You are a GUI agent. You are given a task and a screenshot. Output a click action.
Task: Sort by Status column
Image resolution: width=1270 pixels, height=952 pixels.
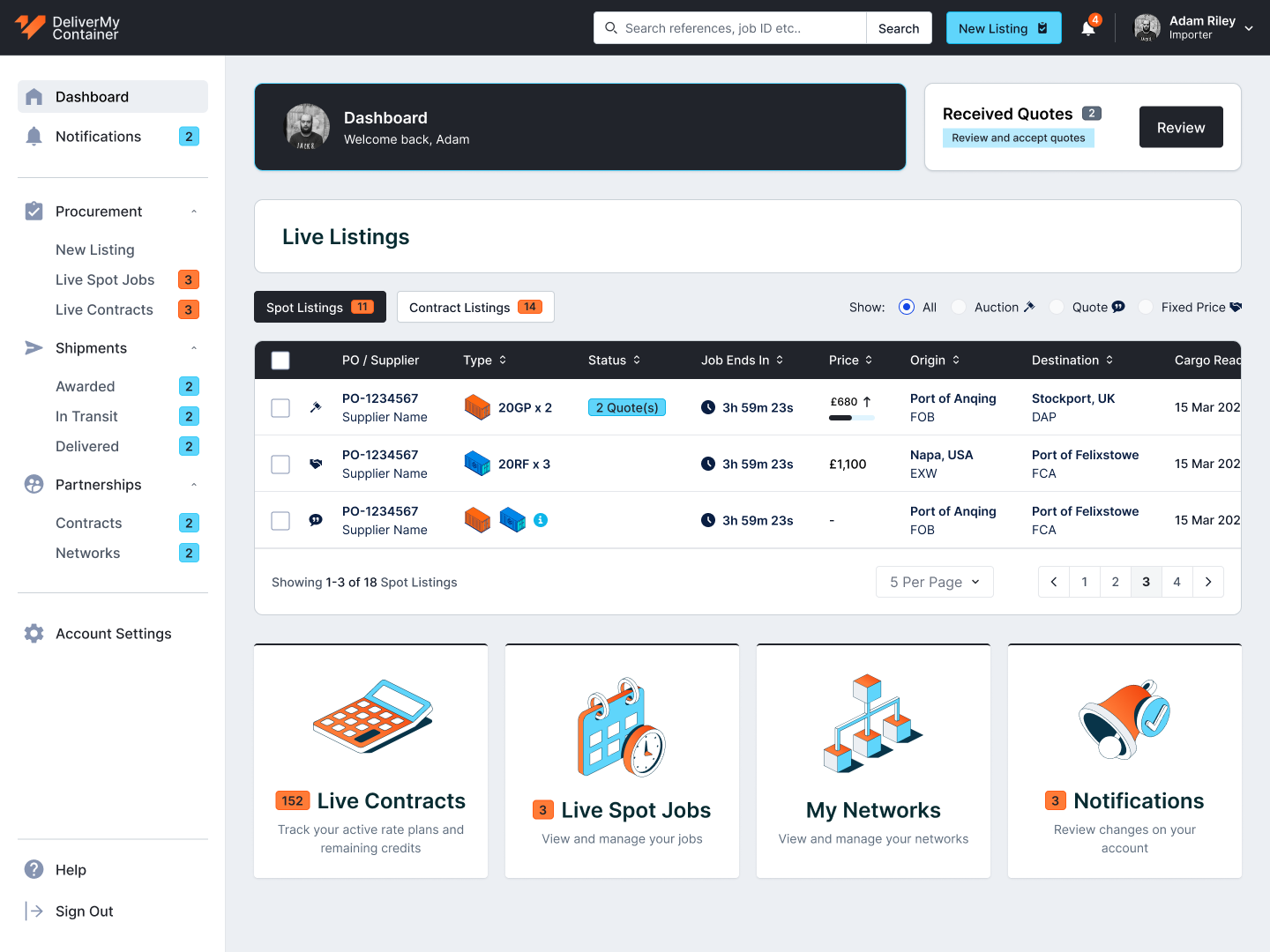point(615,360)
